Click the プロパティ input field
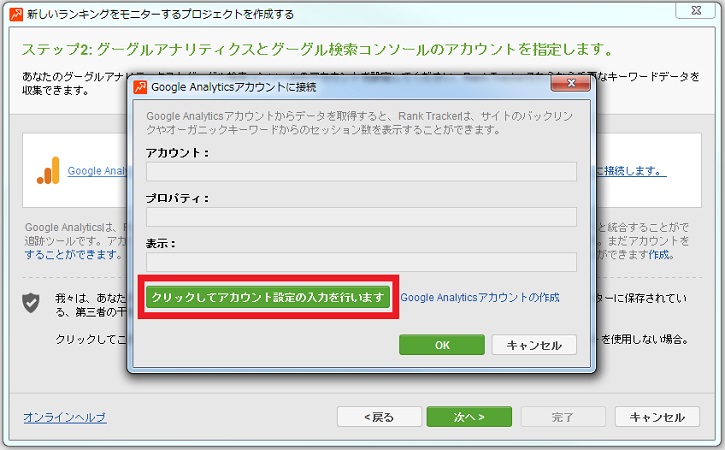 [x=361, y=216]
